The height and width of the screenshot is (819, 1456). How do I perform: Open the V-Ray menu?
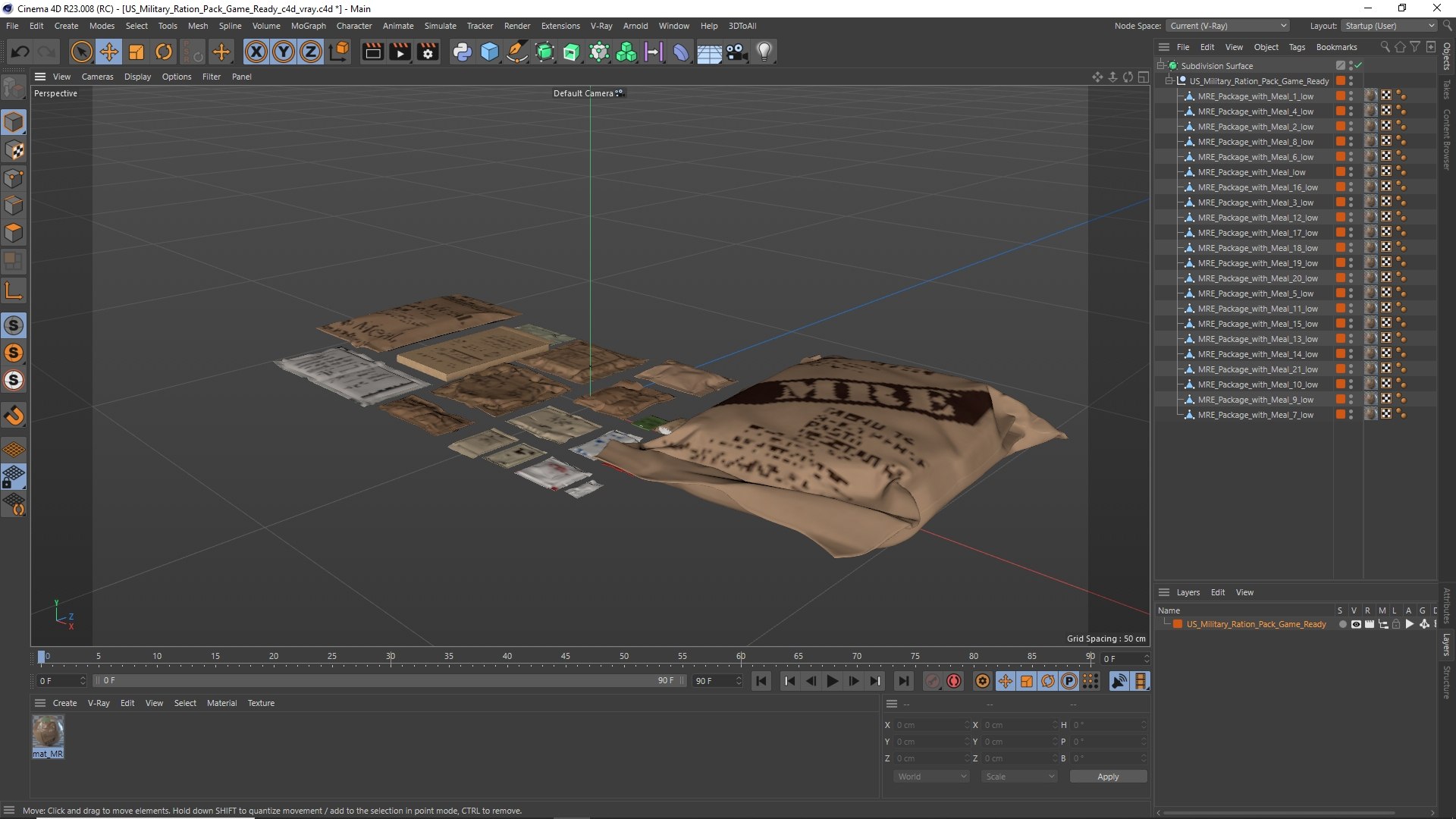click(601, 26)
